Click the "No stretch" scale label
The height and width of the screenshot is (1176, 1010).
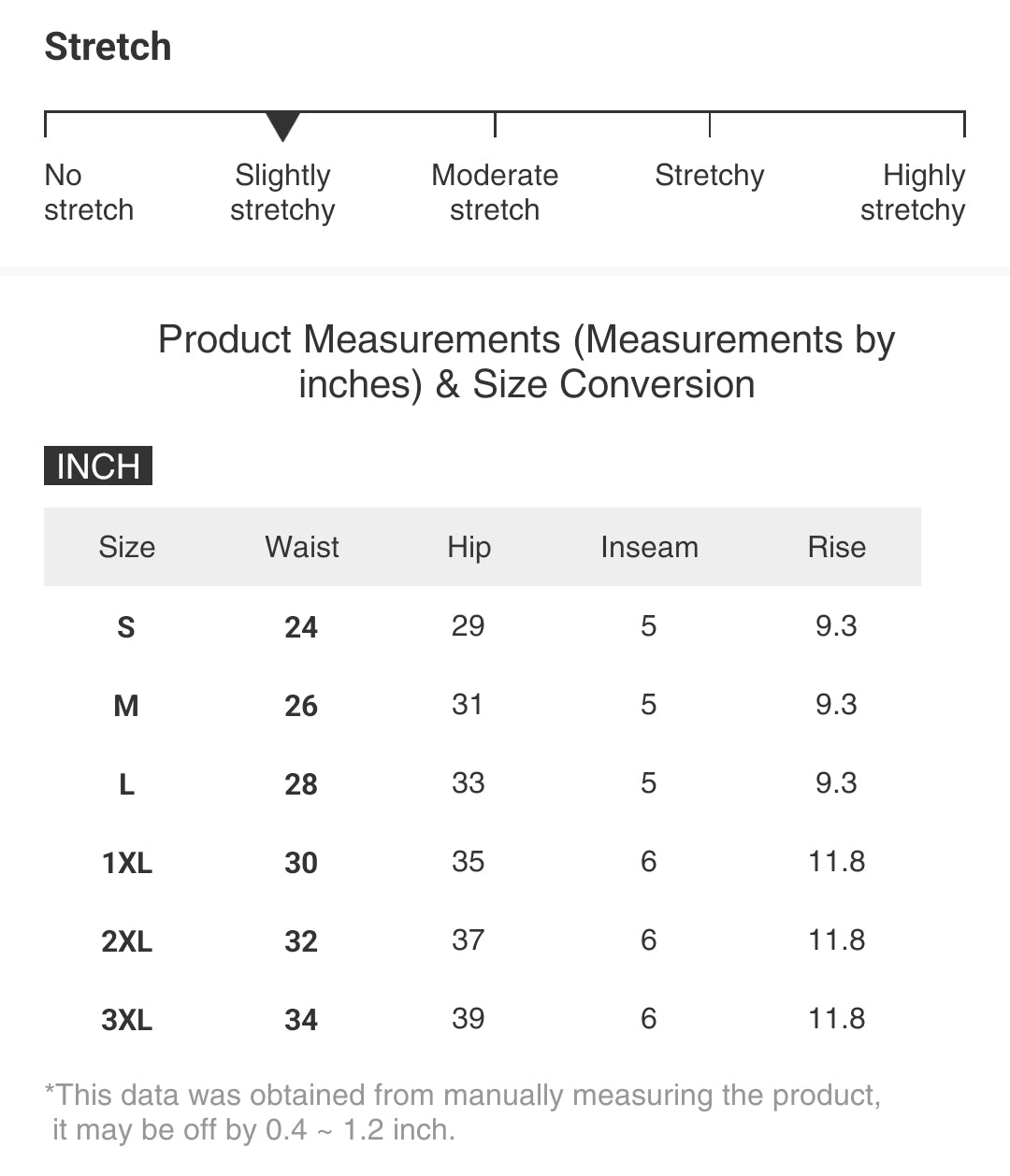tap(88, 193)
